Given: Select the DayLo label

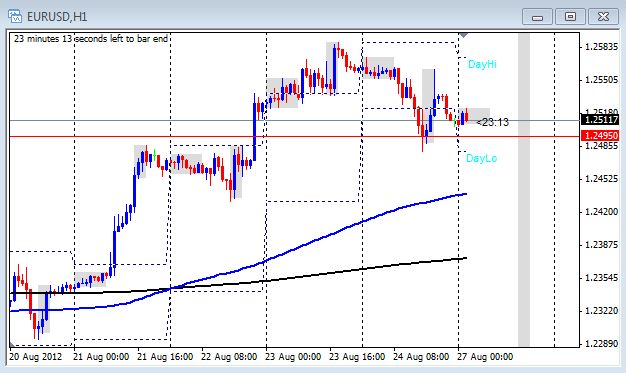Looking at the screenshot, I should pos(481,158).
